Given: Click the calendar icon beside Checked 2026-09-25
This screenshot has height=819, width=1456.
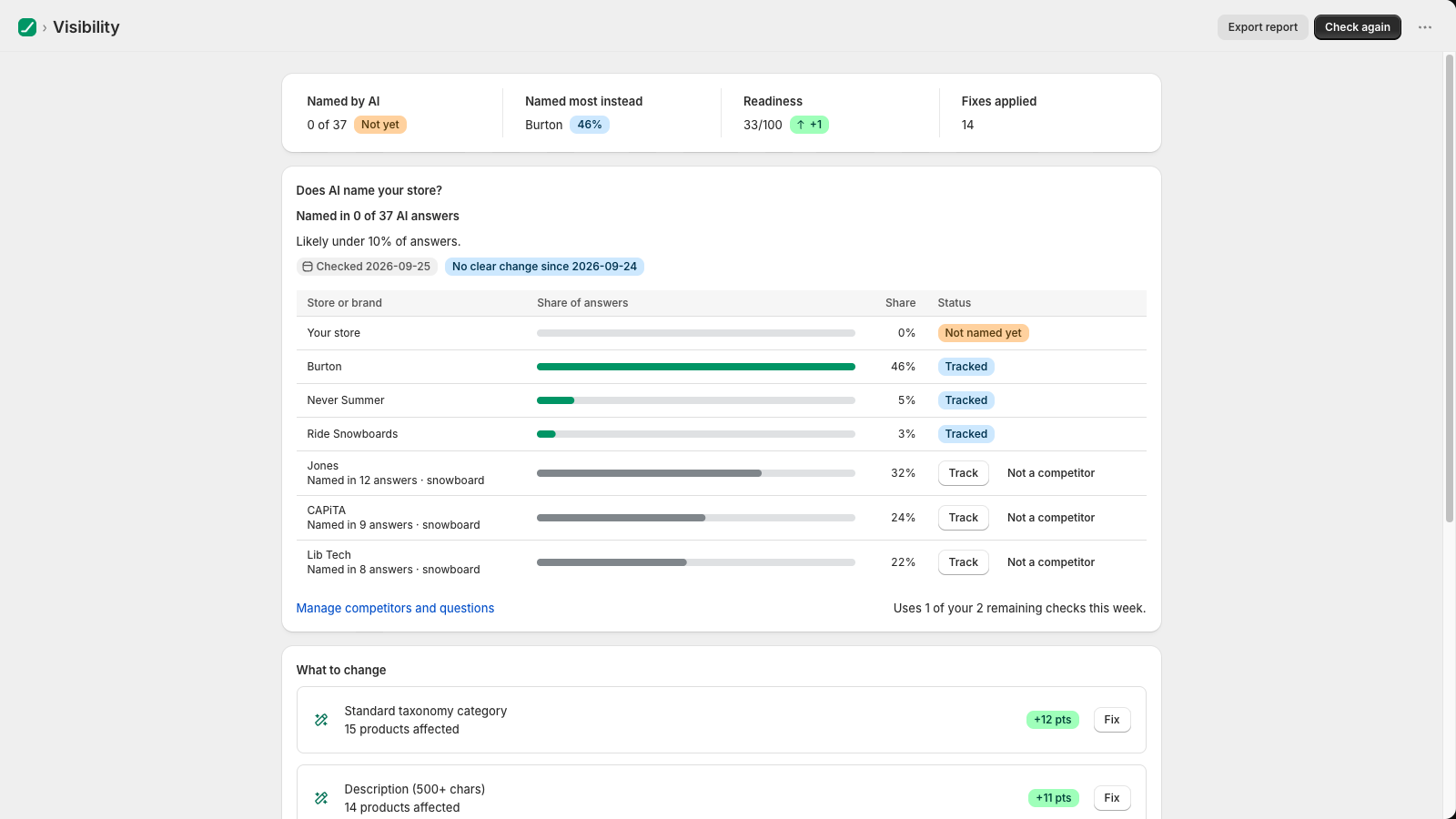Looking at the screenshot, I should point(308,267).
